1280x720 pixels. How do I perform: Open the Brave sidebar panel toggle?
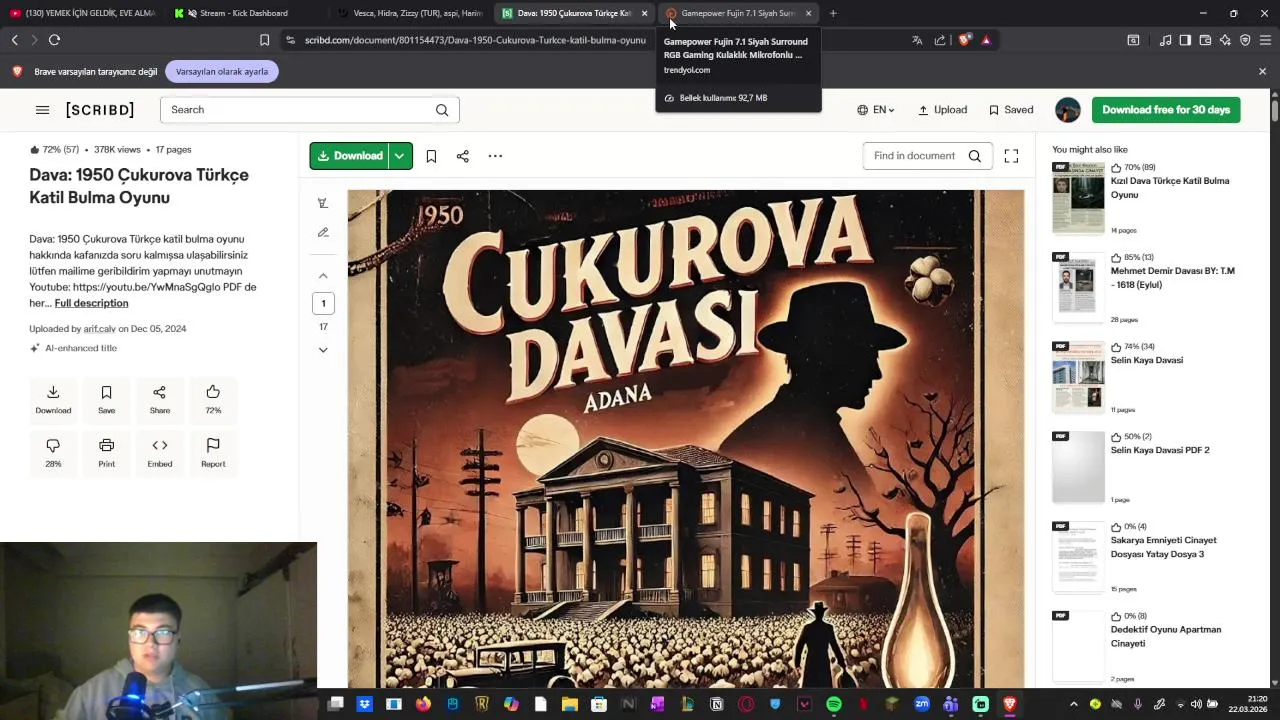[1185, 40]
